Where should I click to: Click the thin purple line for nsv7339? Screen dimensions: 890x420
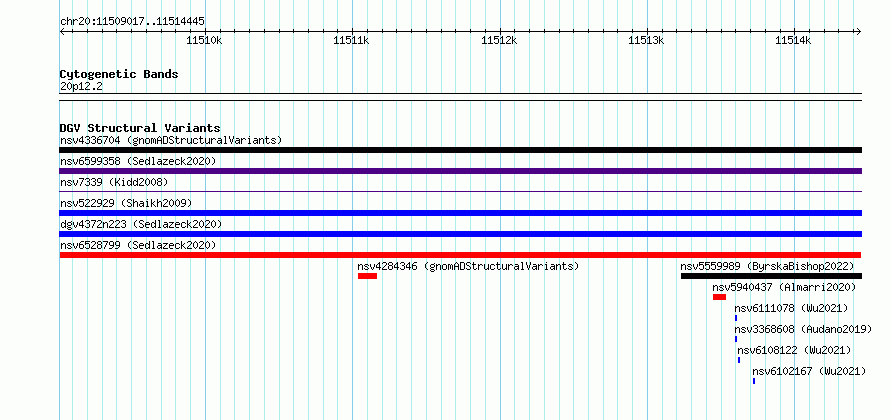coord(460,191)
